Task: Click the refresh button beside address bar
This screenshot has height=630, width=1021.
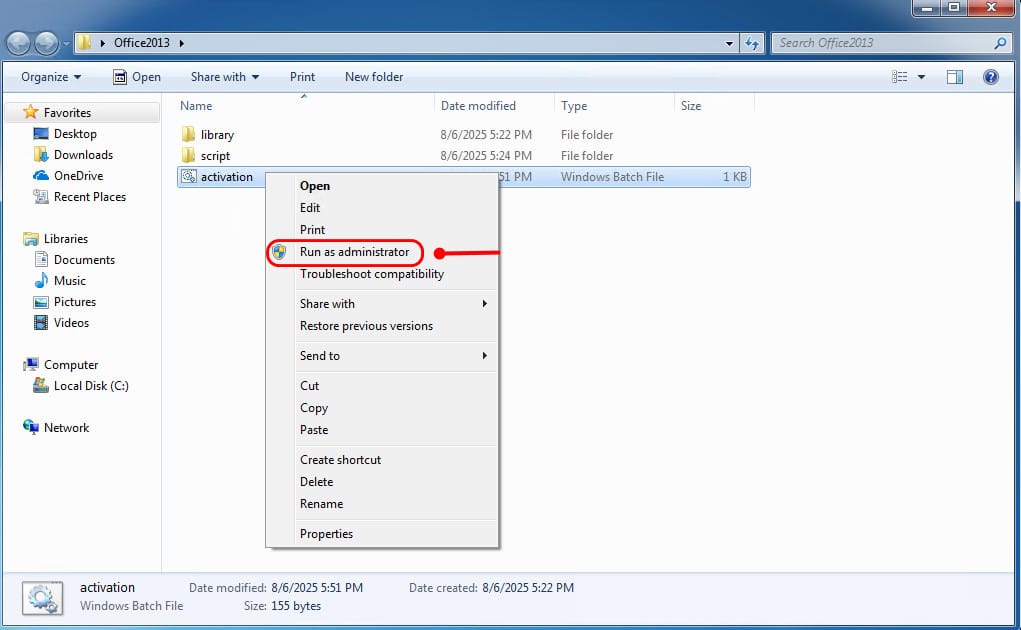Action: pyautogui.click(x=752, y=43)
